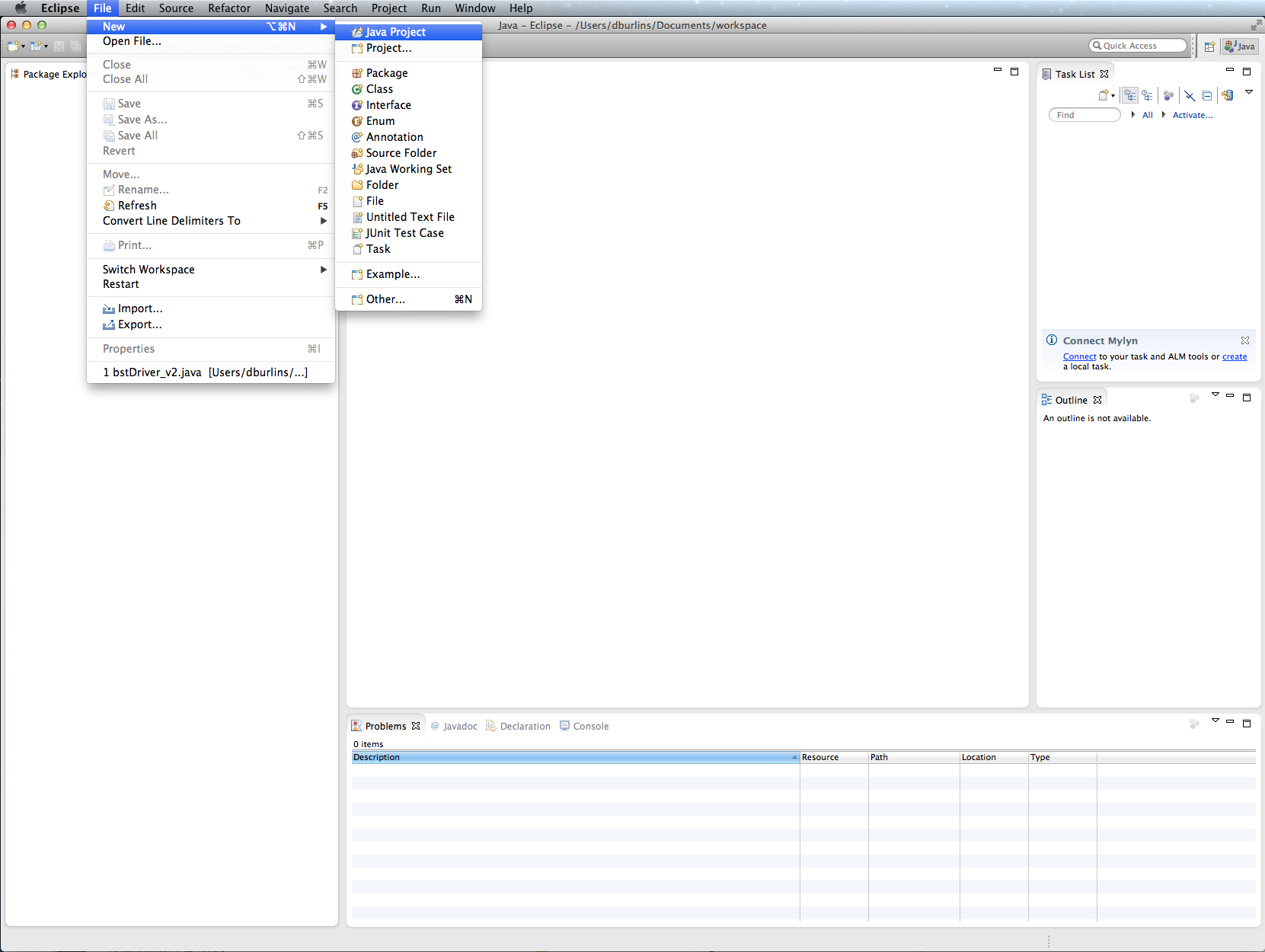Click in the Quick Access search field
Image resolution: width=1265 pixels, height=952 pixels.
tap(1138, 46)
